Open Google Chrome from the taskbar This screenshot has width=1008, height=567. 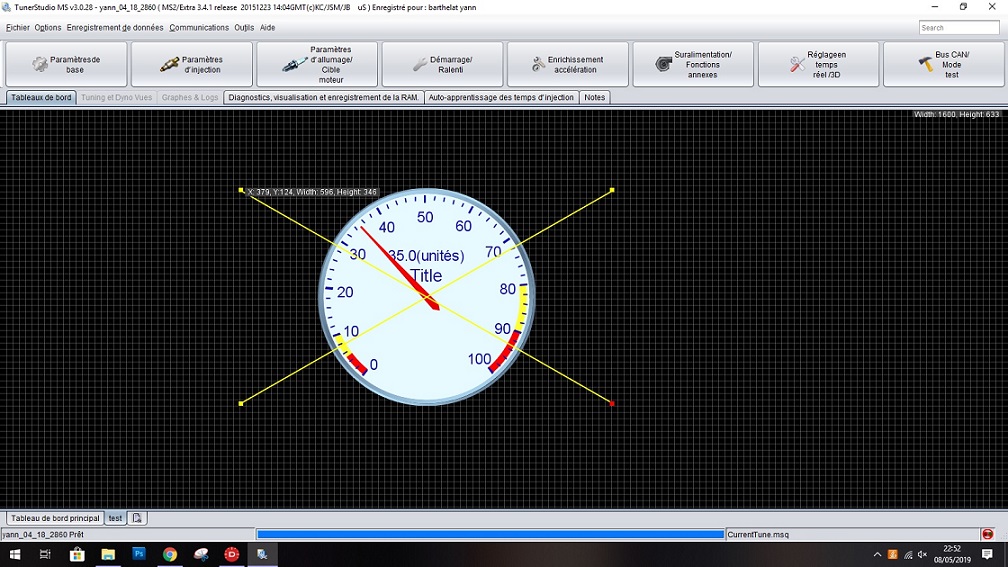[x=170, y=554]
